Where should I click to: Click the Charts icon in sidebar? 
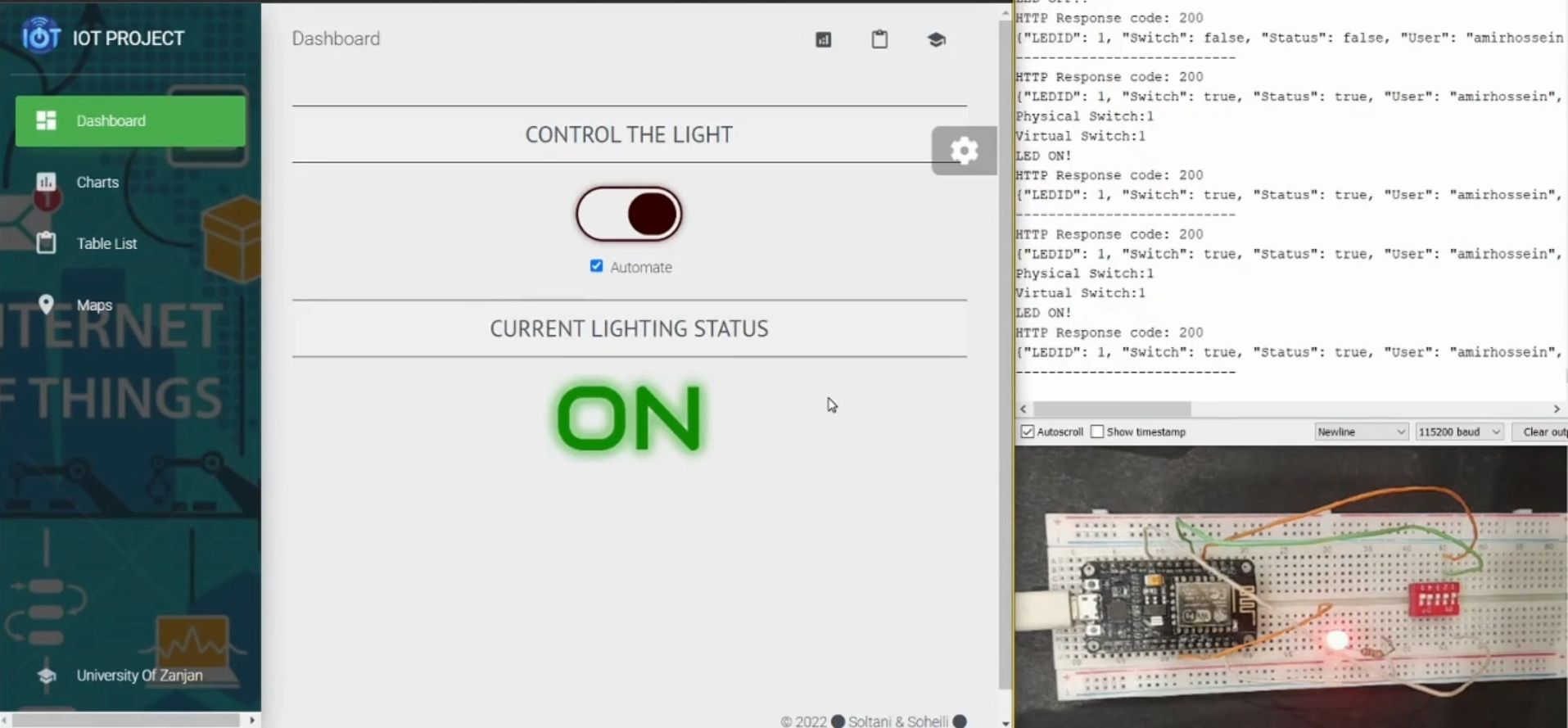pos(46,182)
